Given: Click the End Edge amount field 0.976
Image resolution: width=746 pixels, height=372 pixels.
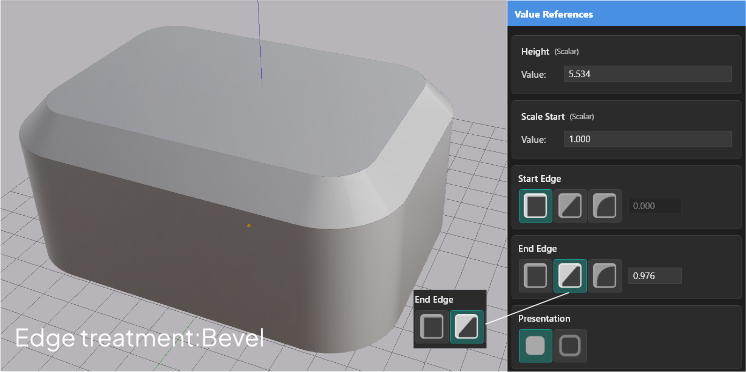Looking at the screenshot, I should point(655,276).
